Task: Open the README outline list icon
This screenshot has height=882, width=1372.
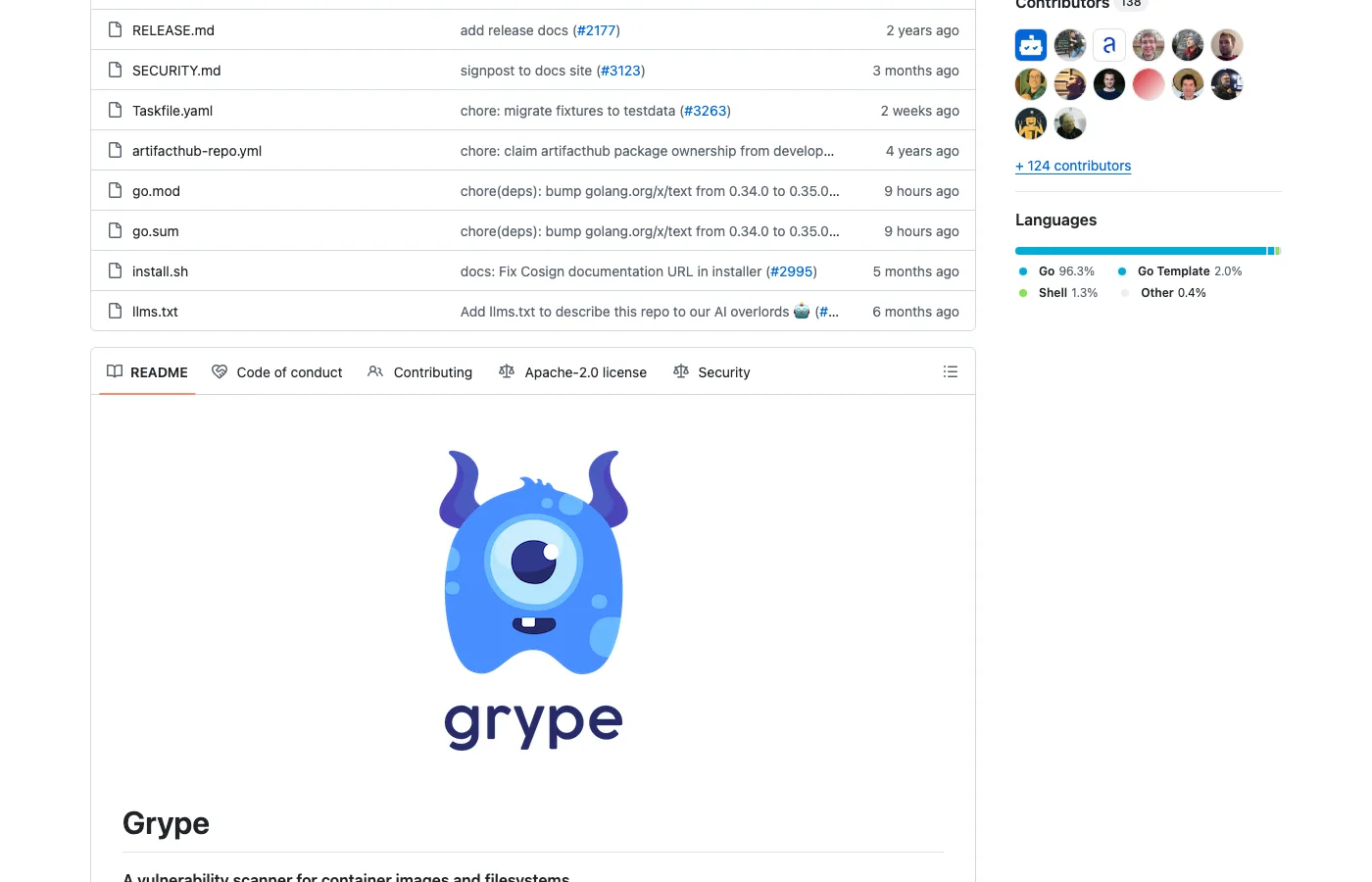Action: (950, 371)
